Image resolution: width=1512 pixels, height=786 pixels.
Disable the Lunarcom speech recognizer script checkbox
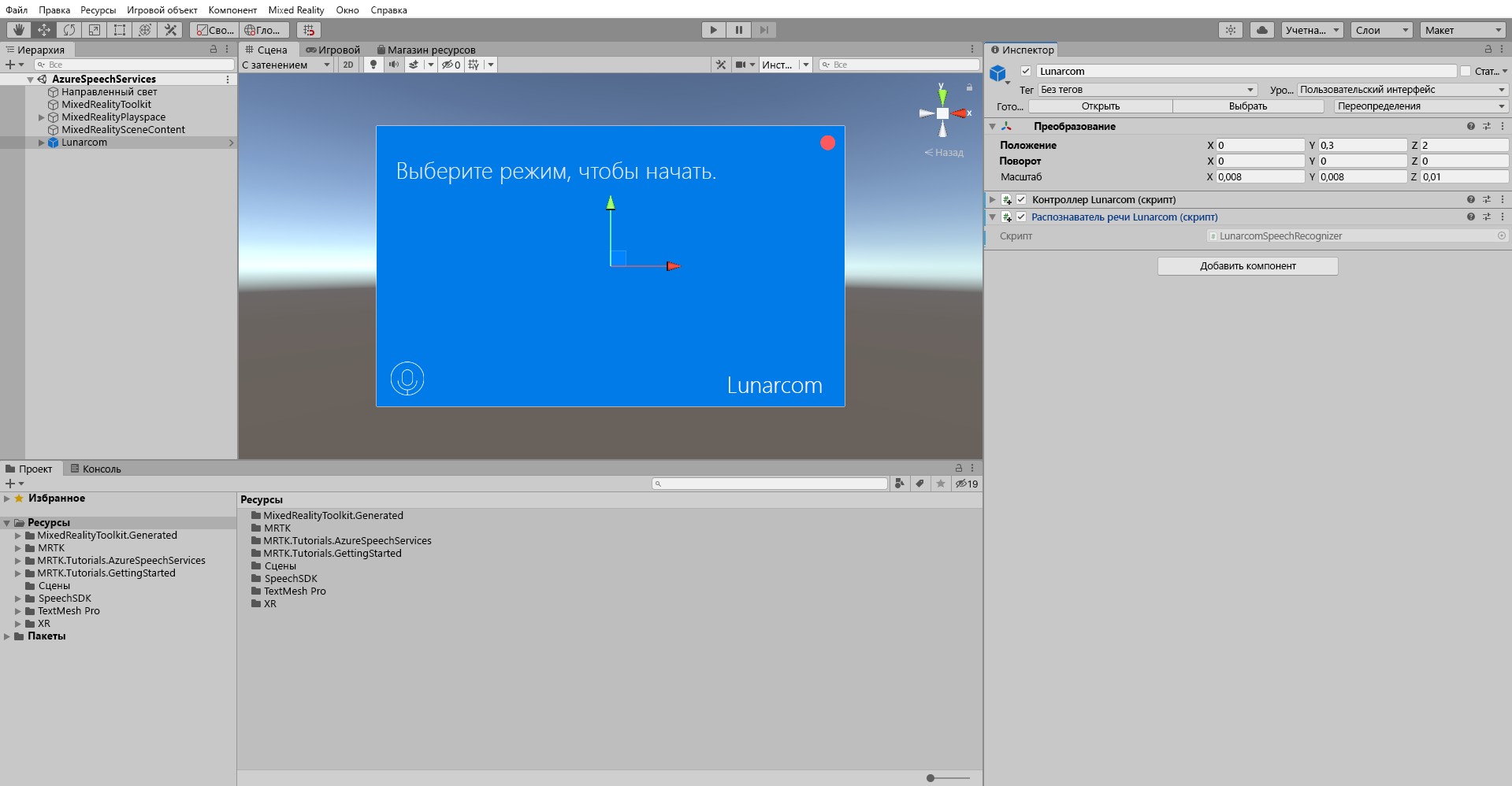click(x=1021, y=217)
